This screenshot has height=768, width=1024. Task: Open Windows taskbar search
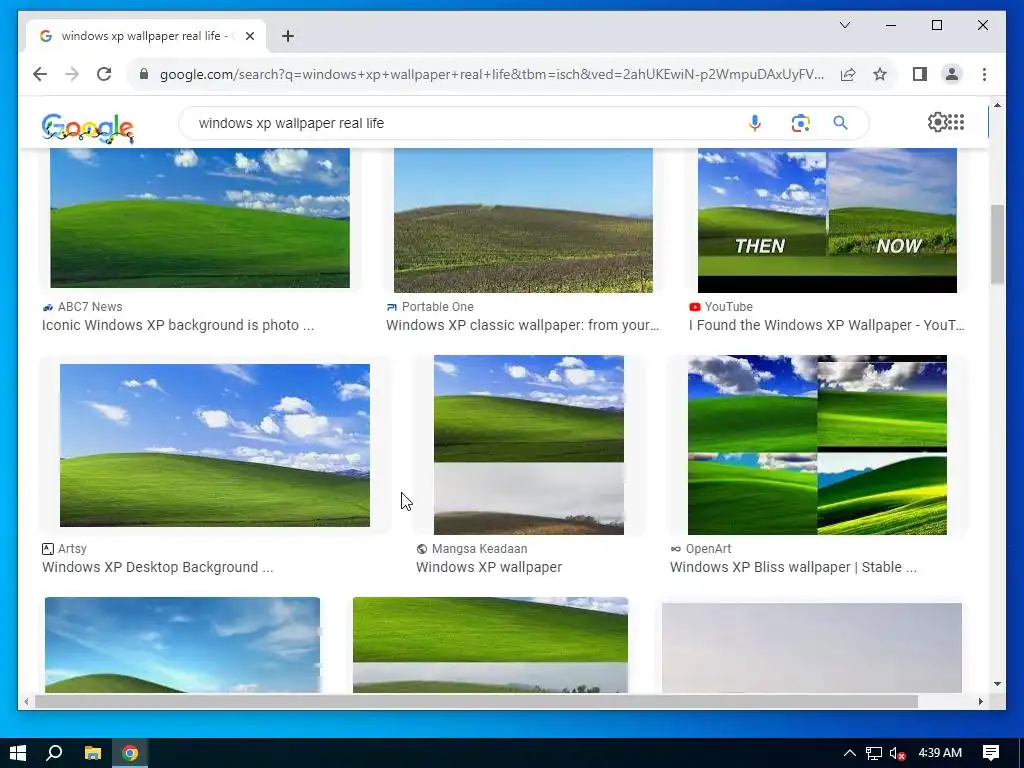click(54, 753)
